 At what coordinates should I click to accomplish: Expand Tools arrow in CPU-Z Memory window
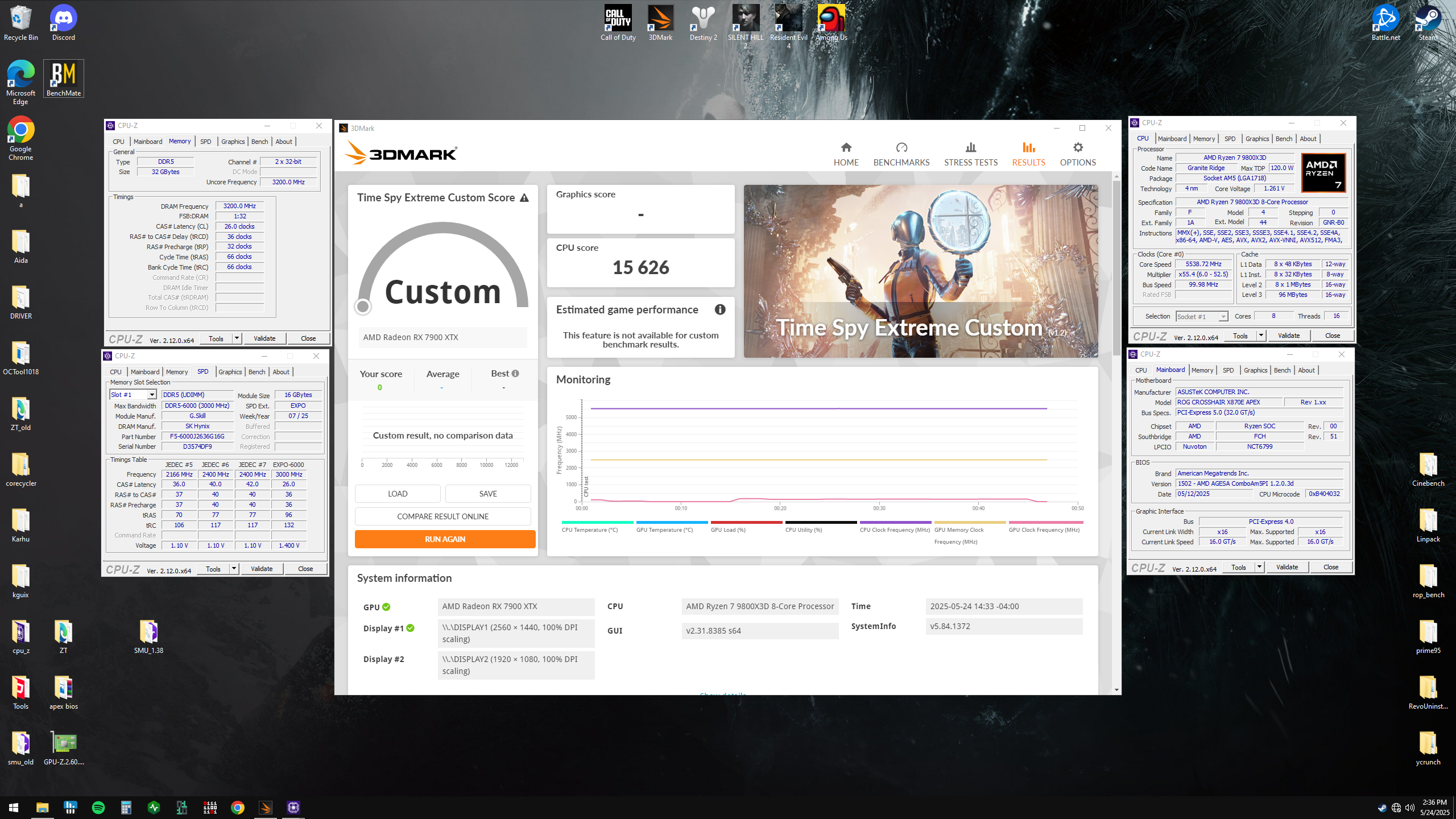tap(237, 338)
